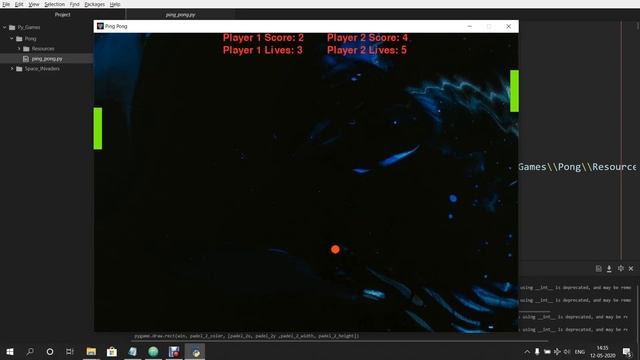Open the Windows notification center
The height and width of the screenshot is (360, 640).
pyautogui.click(x=627, y=351)
